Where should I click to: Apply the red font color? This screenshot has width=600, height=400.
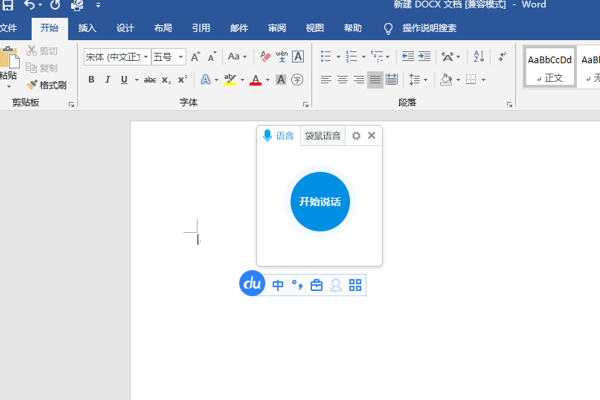(256, 80)
